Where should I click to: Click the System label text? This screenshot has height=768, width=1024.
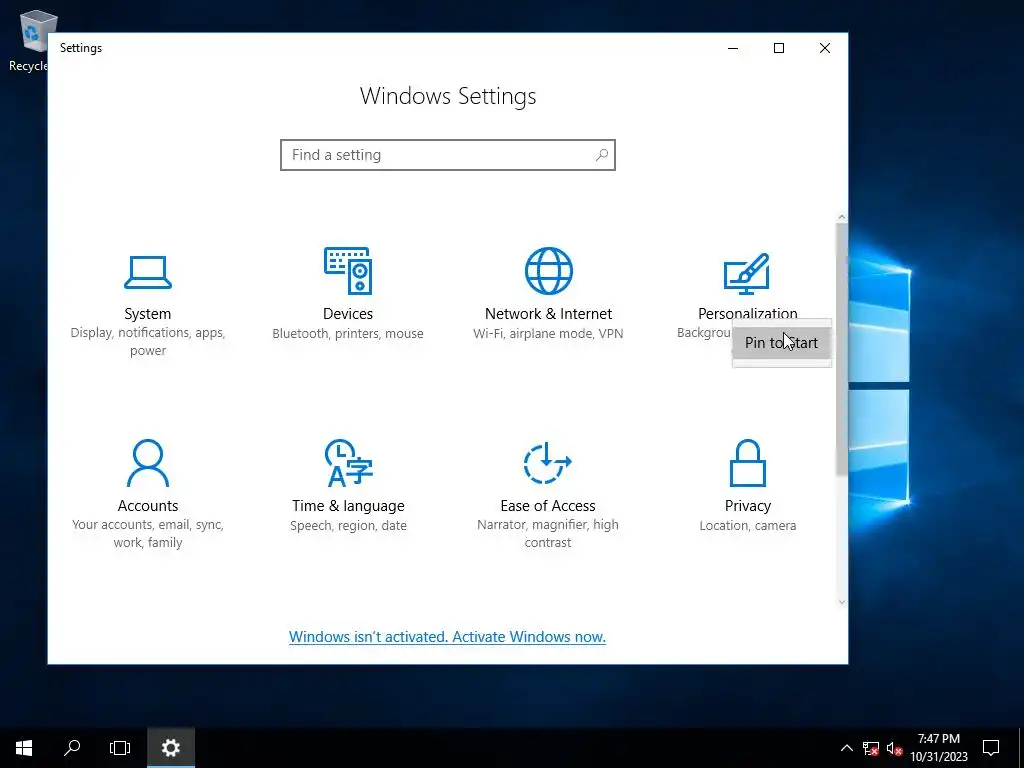click(148, 313)
